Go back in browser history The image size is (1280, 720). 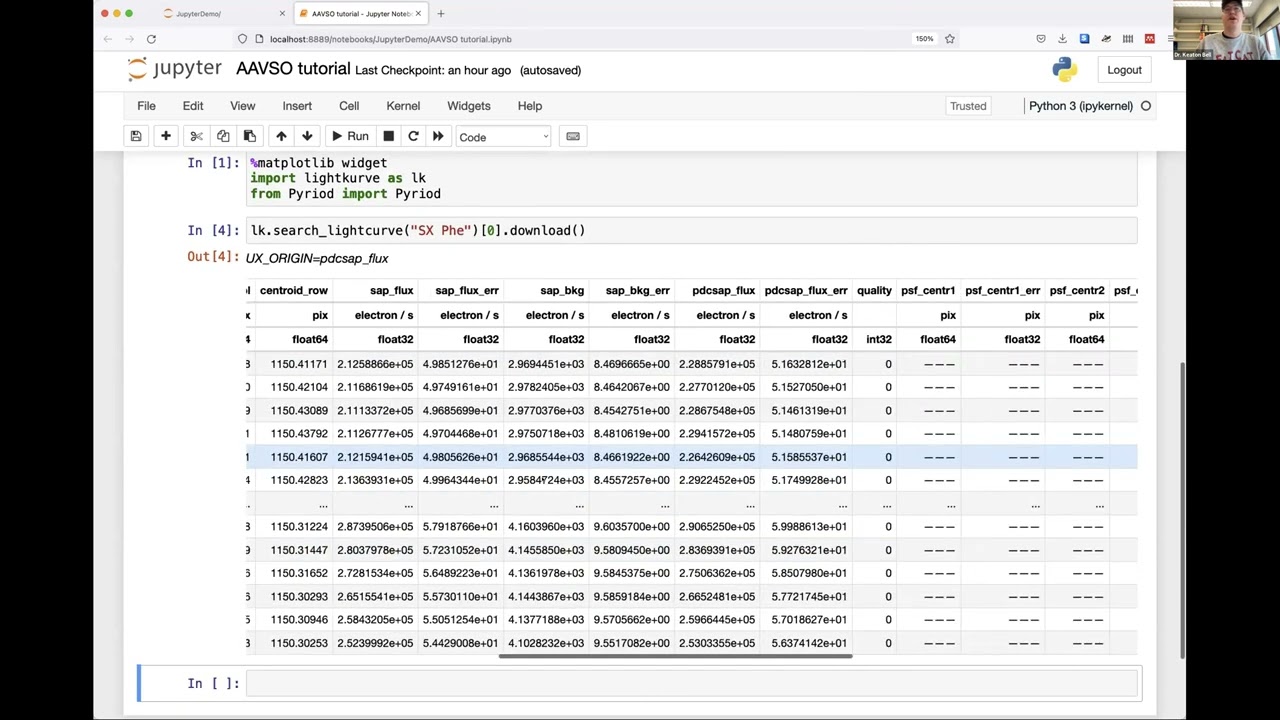107,39
